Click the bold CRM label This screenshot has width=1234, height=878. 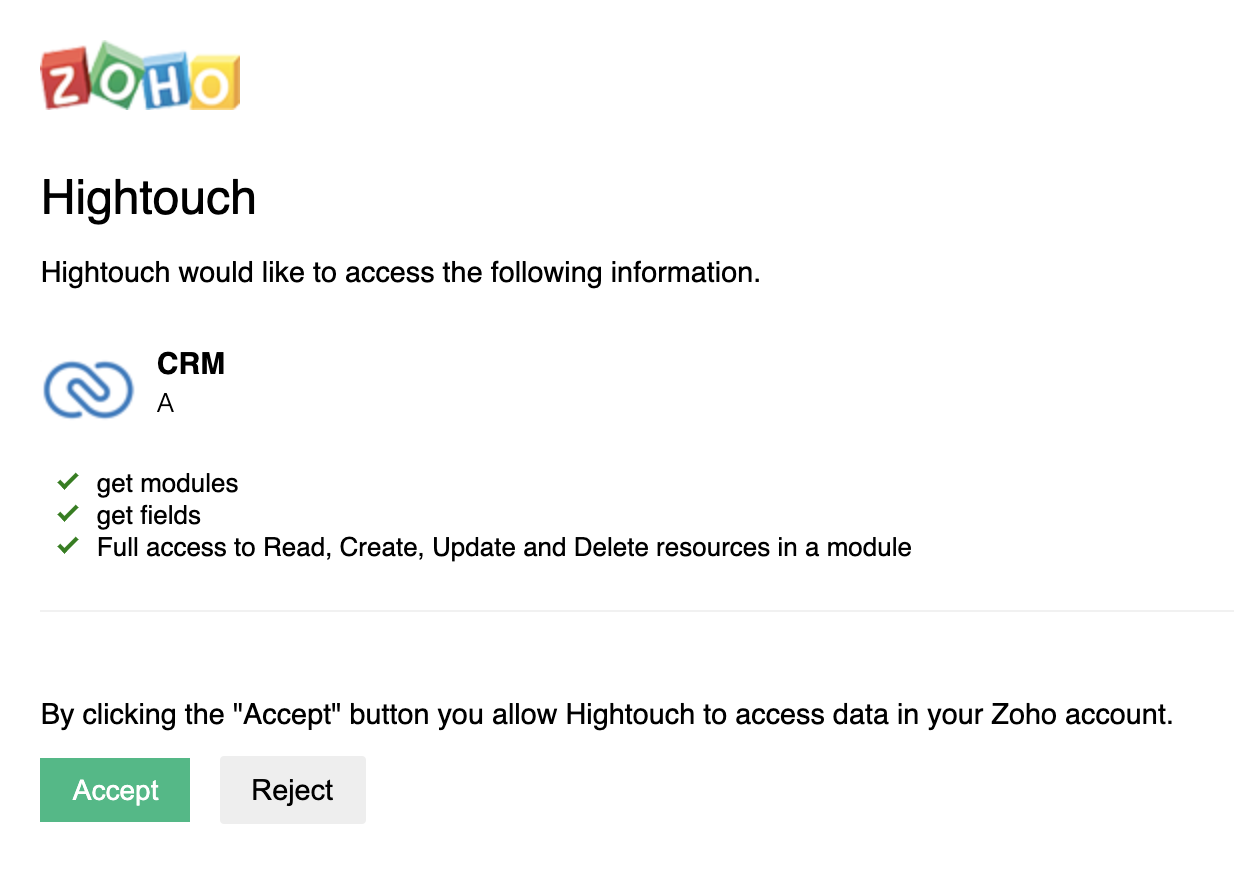tap(191, 364)
